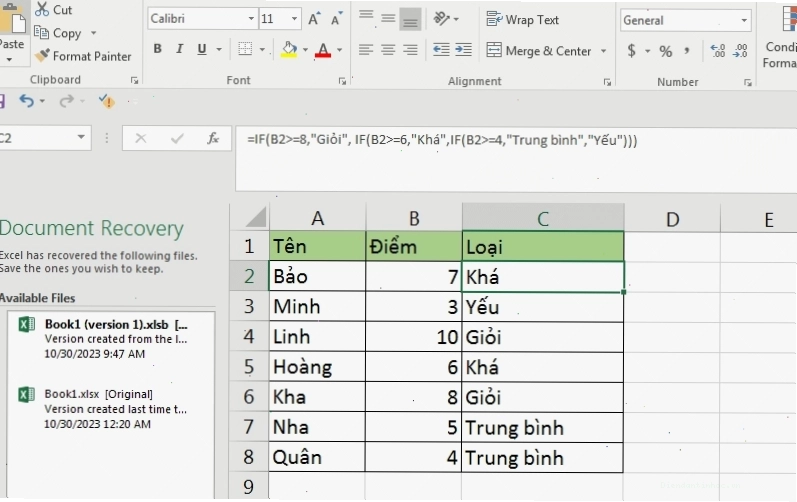Click Decrease Decimal icon
The image size is (797, 502).
pos(740,50)
